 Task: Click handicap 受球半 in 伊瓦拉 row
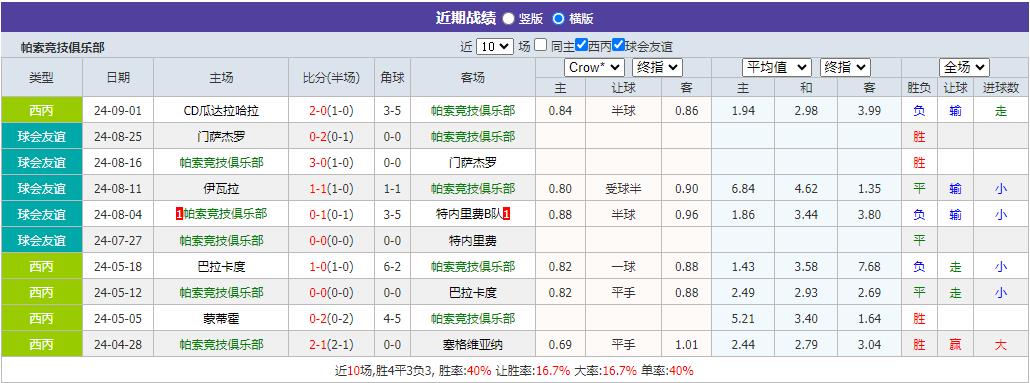(623, 189)
